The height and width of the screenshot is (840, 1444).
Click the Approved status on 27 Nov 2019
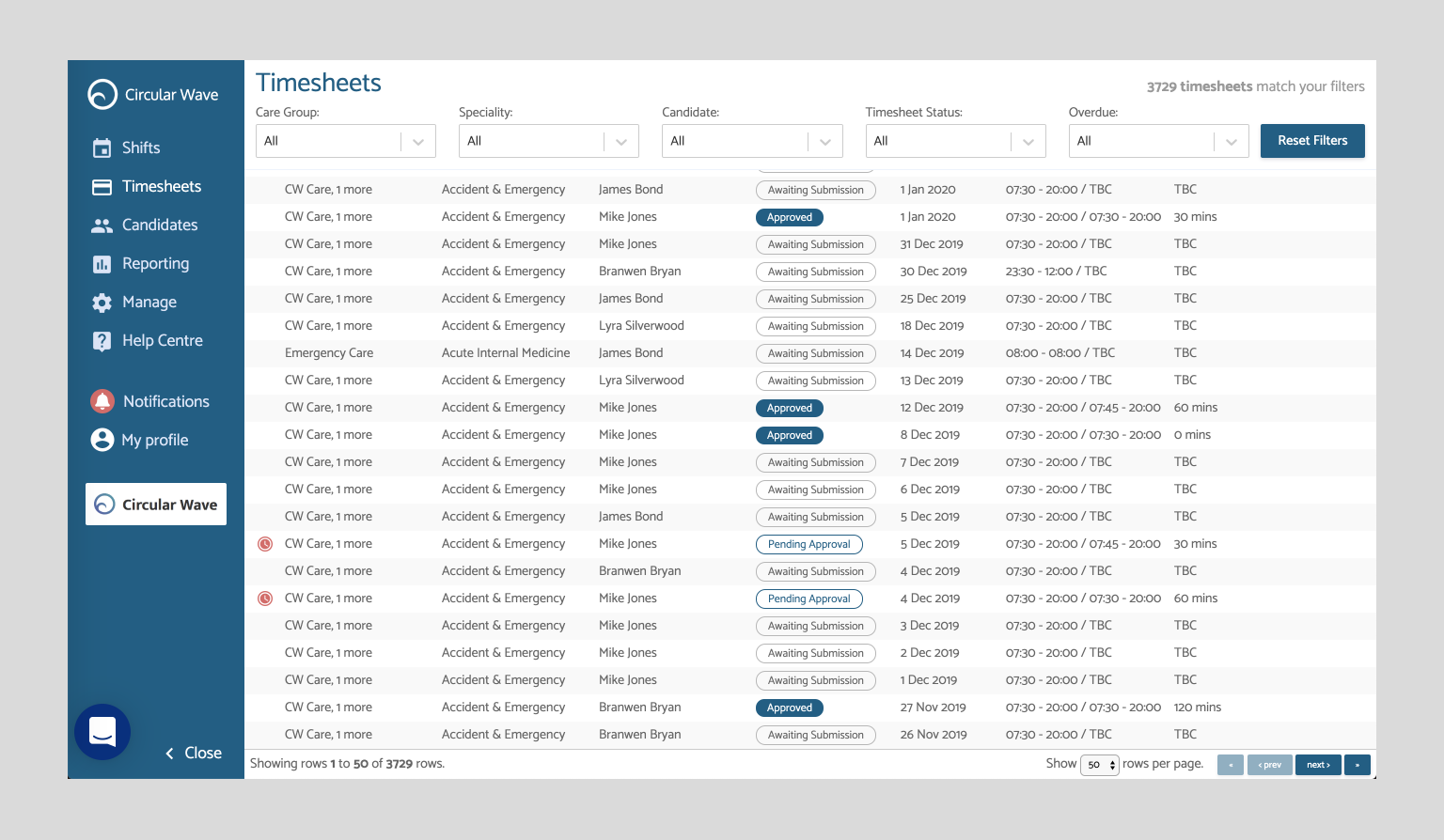(x=789, y=708)
